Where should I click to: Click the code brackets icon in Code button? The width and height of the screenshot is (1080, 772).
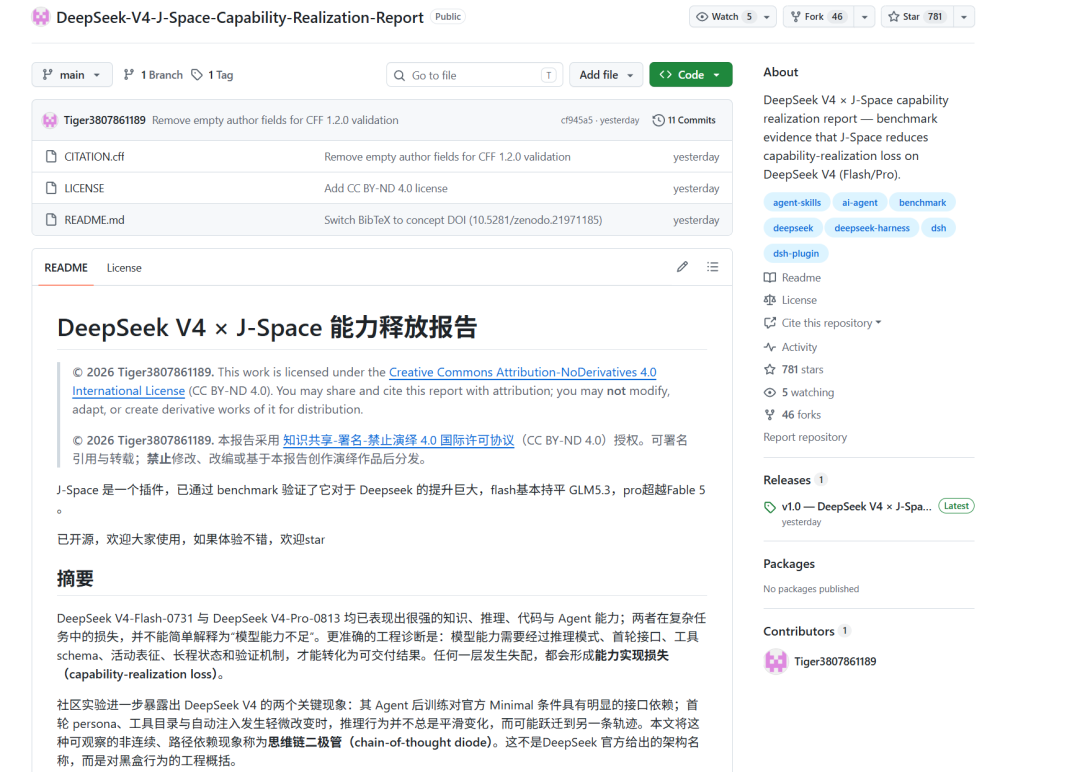point(665,74)
